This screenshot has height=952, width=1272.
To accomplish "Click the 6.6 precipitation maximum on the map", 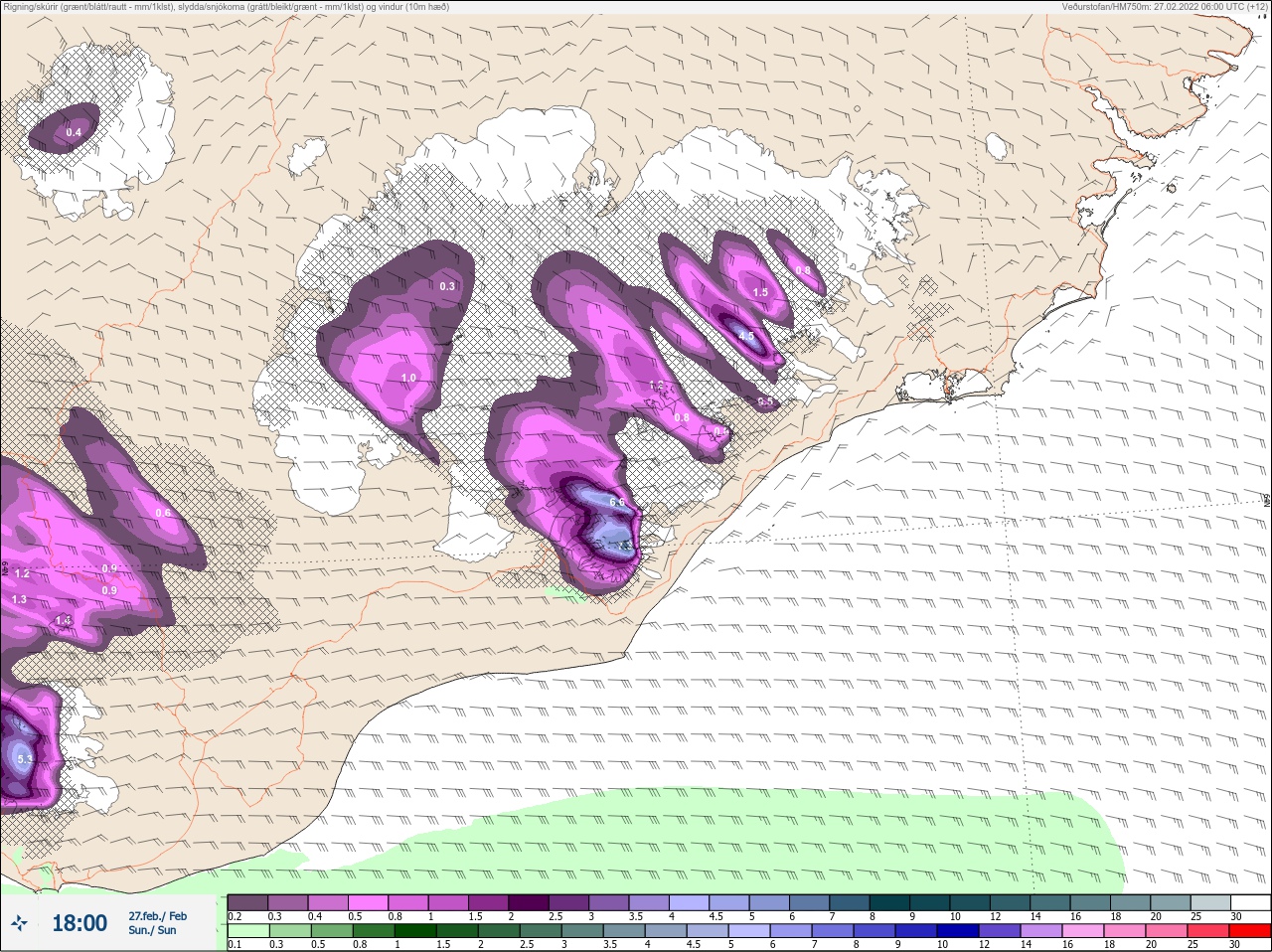I will 617,502.
